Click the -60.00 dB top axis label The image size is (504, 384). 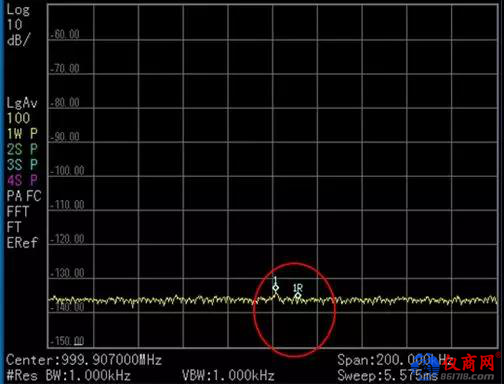[x=65, y=34]
